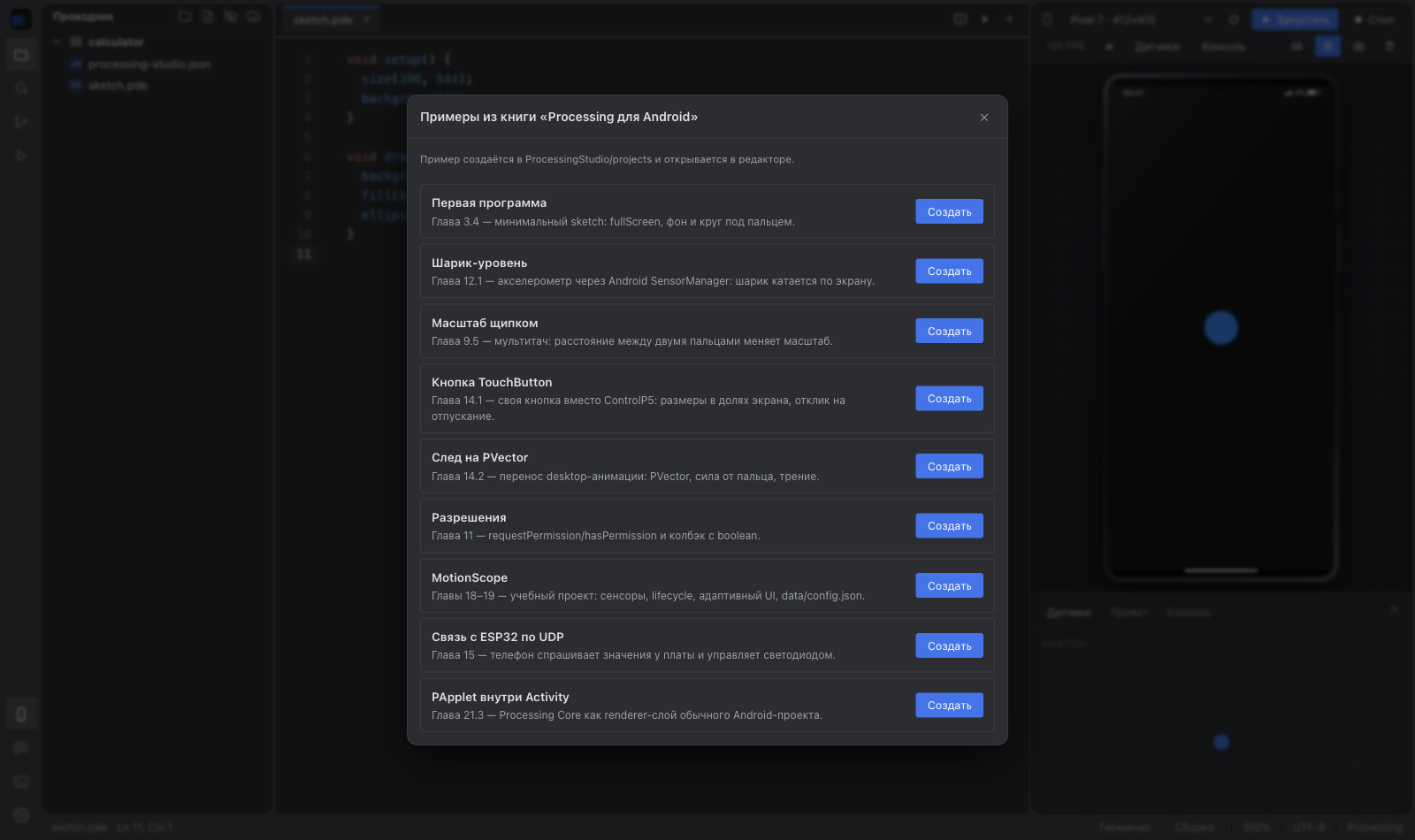
Task: Click the New File icon in the Explorer header
Action: tap(208, 16)
